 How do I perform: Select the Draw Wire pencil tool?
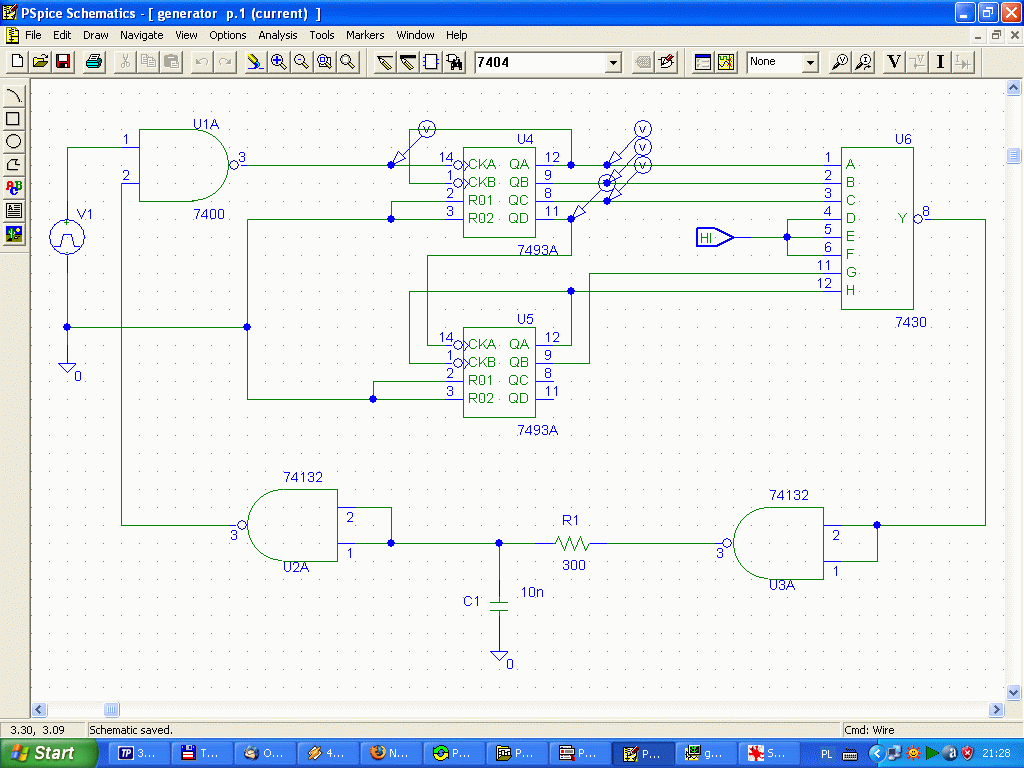385,62
